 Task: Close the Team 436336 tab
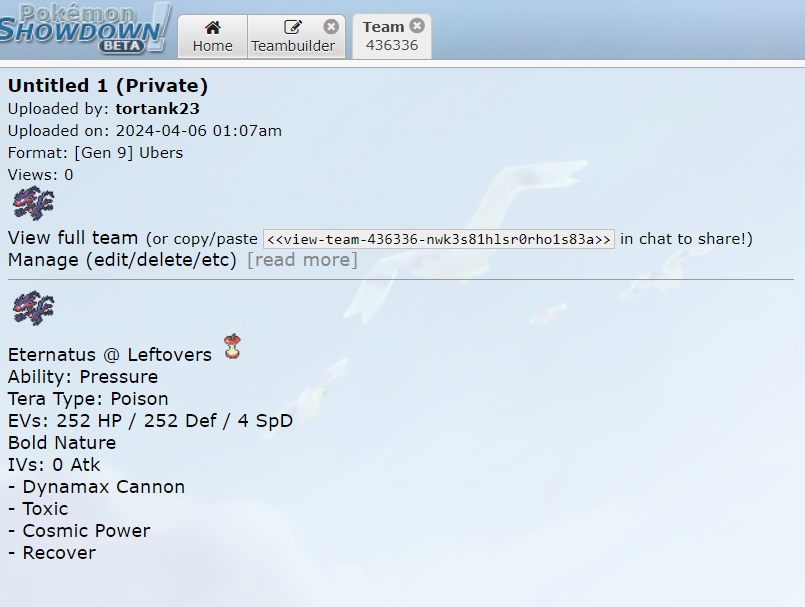pos(417,26)
